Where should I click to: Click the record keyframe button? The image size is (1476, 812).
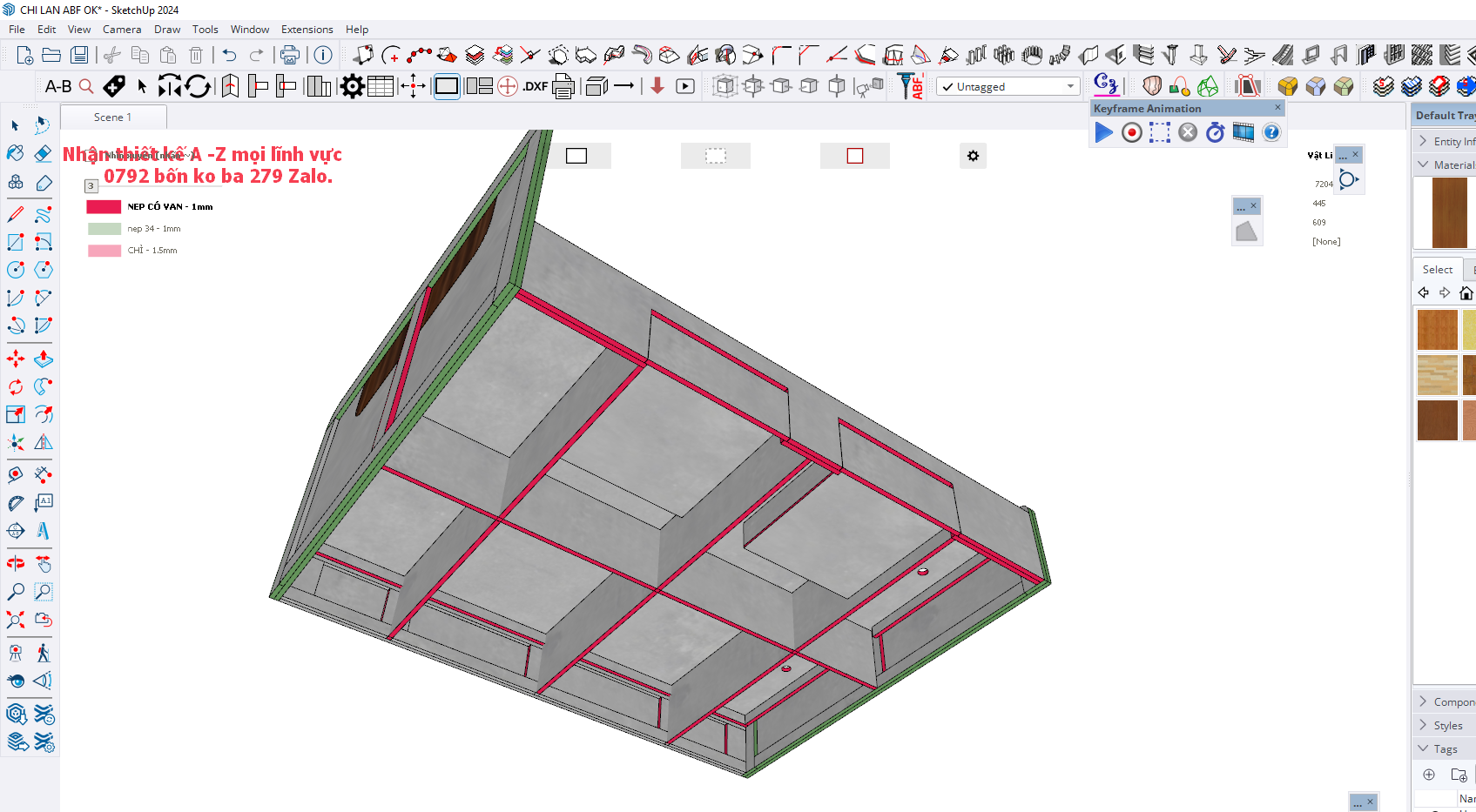(x=1131, y=132)
